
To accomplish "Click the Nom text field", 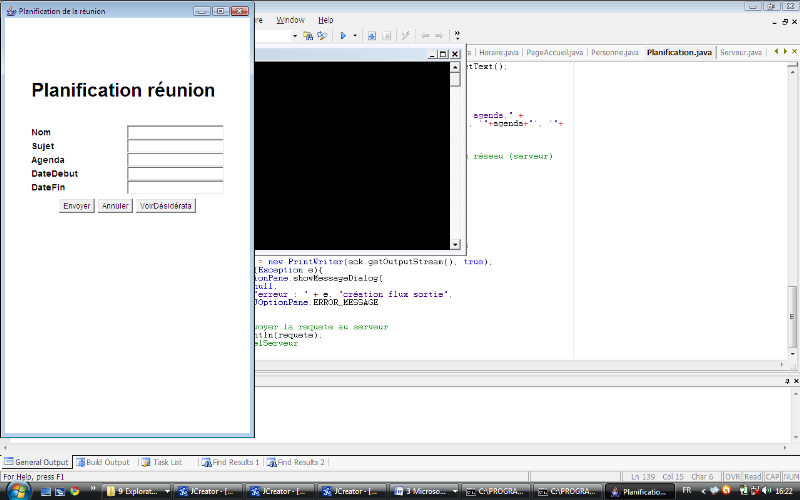I will tap(175, 133).
